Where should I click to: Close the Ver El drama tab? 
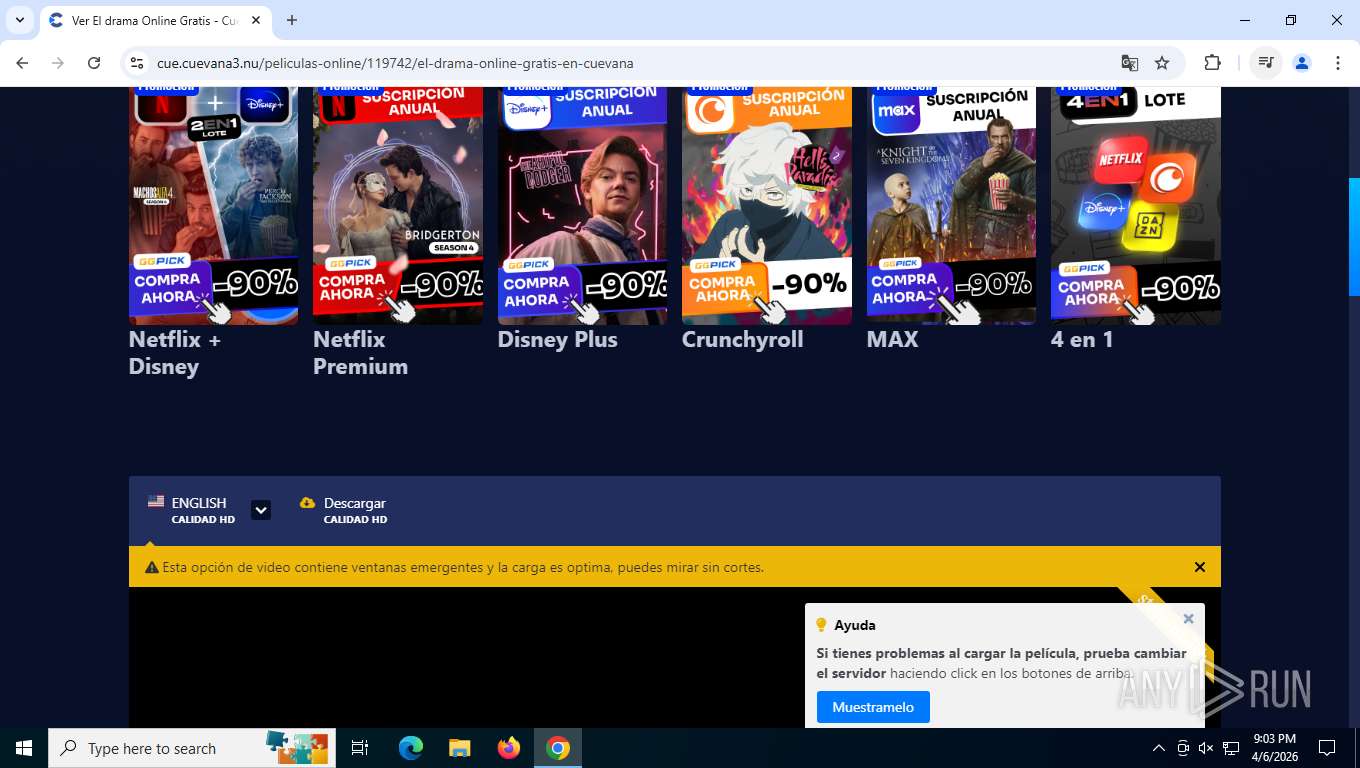[256, 20]
